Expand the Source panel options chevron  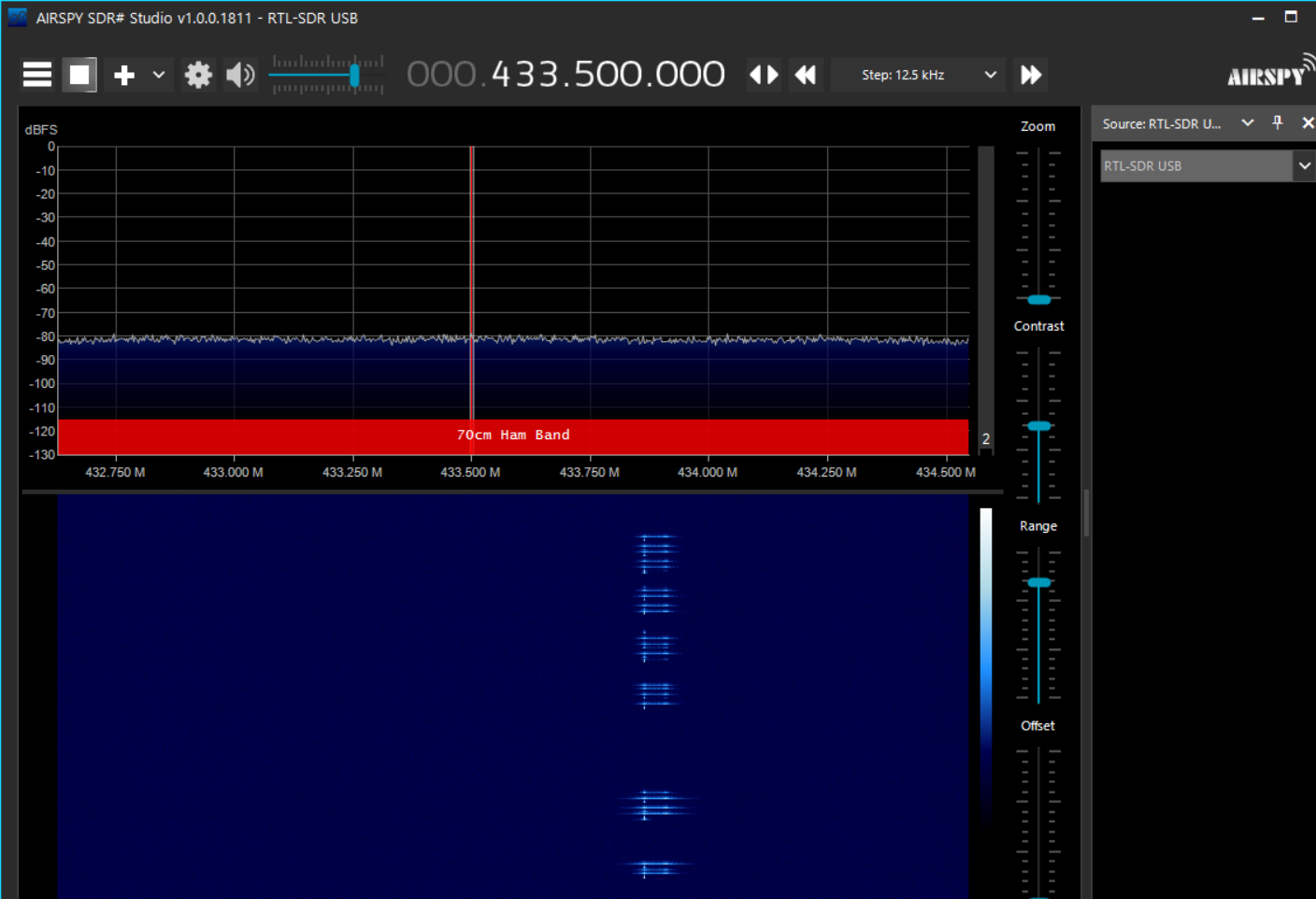[1247, 122]
